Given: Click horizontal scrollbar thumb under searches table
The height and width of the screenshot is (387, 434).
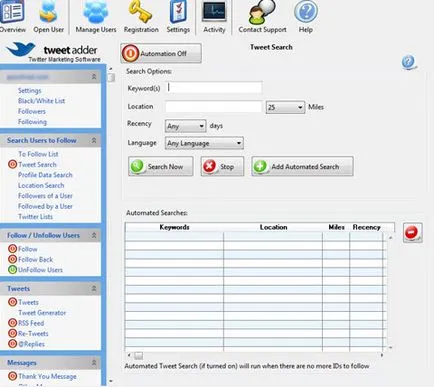Looking at the screenshot, I should [139, 356].
